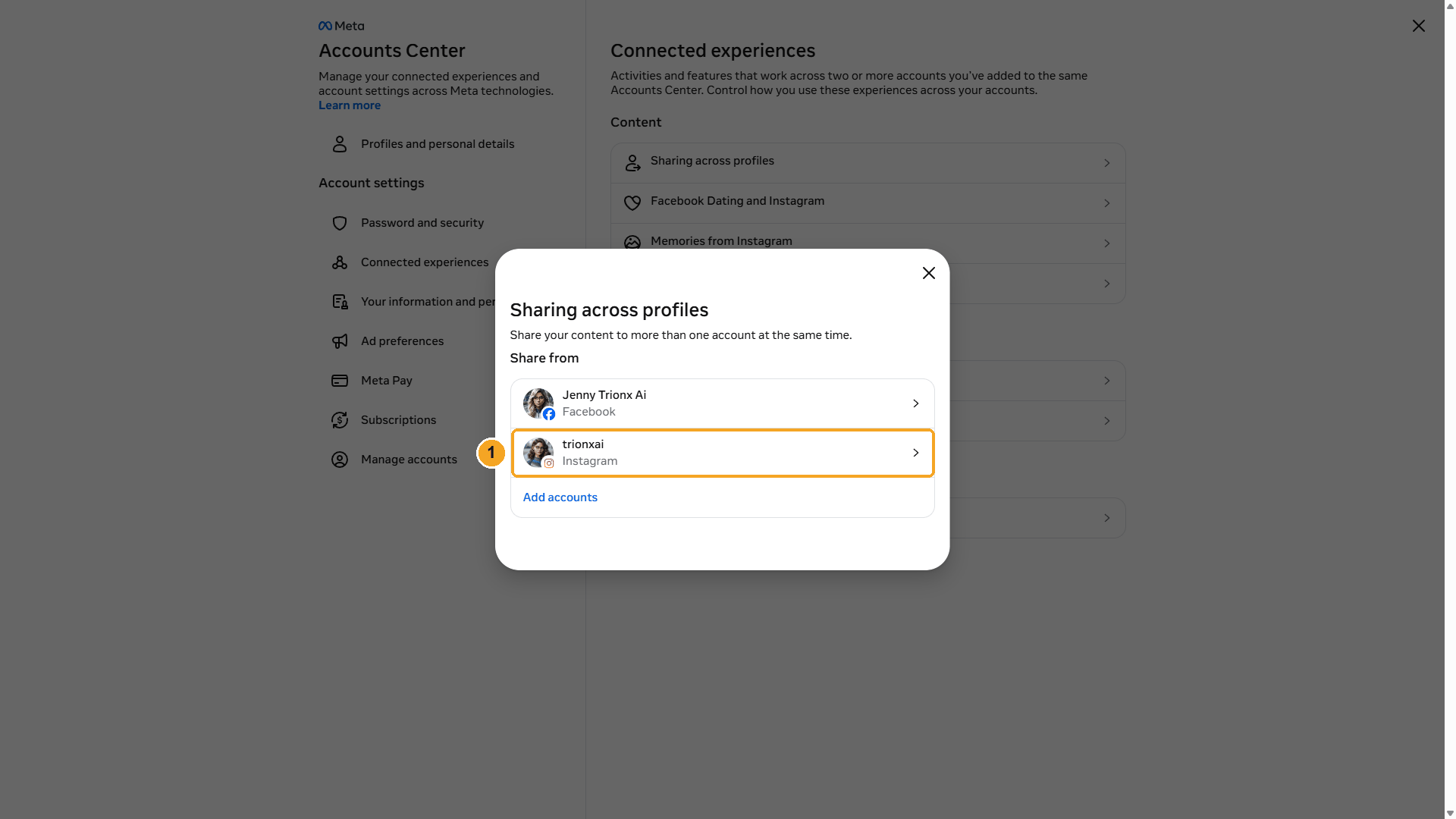Viewport: 1456px width, 819px height.
Task: Click the trionxai Instagram profile picture
Action: tap(538, 453)
